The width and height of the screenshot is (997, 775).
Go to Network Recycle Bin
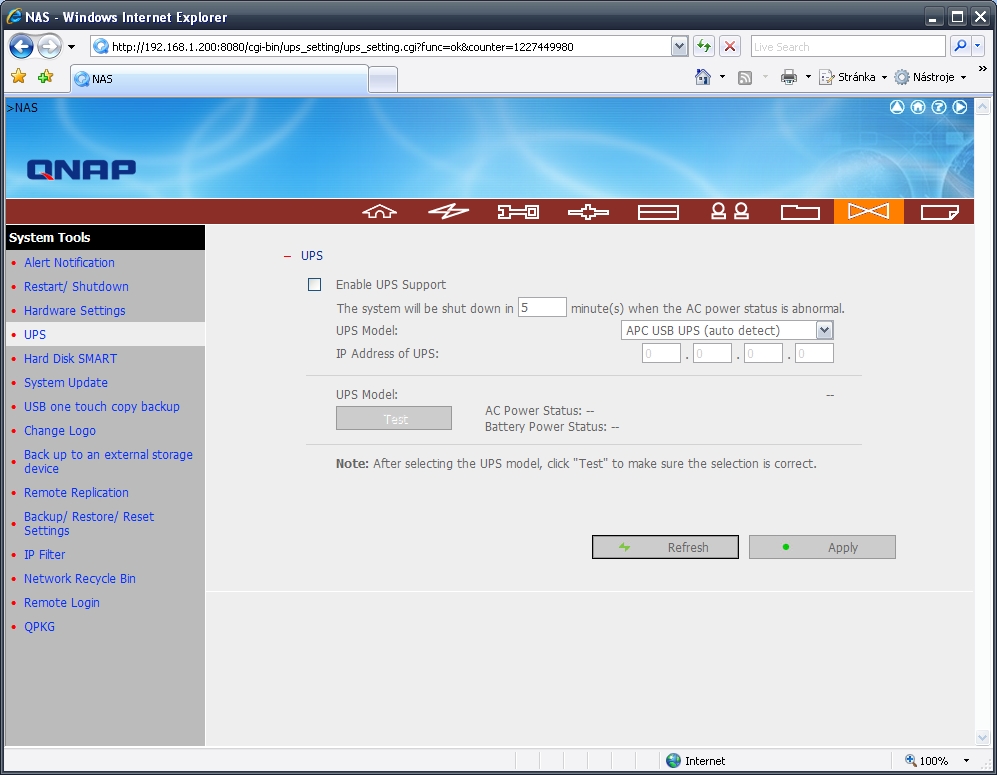click(x=79, y=579)
